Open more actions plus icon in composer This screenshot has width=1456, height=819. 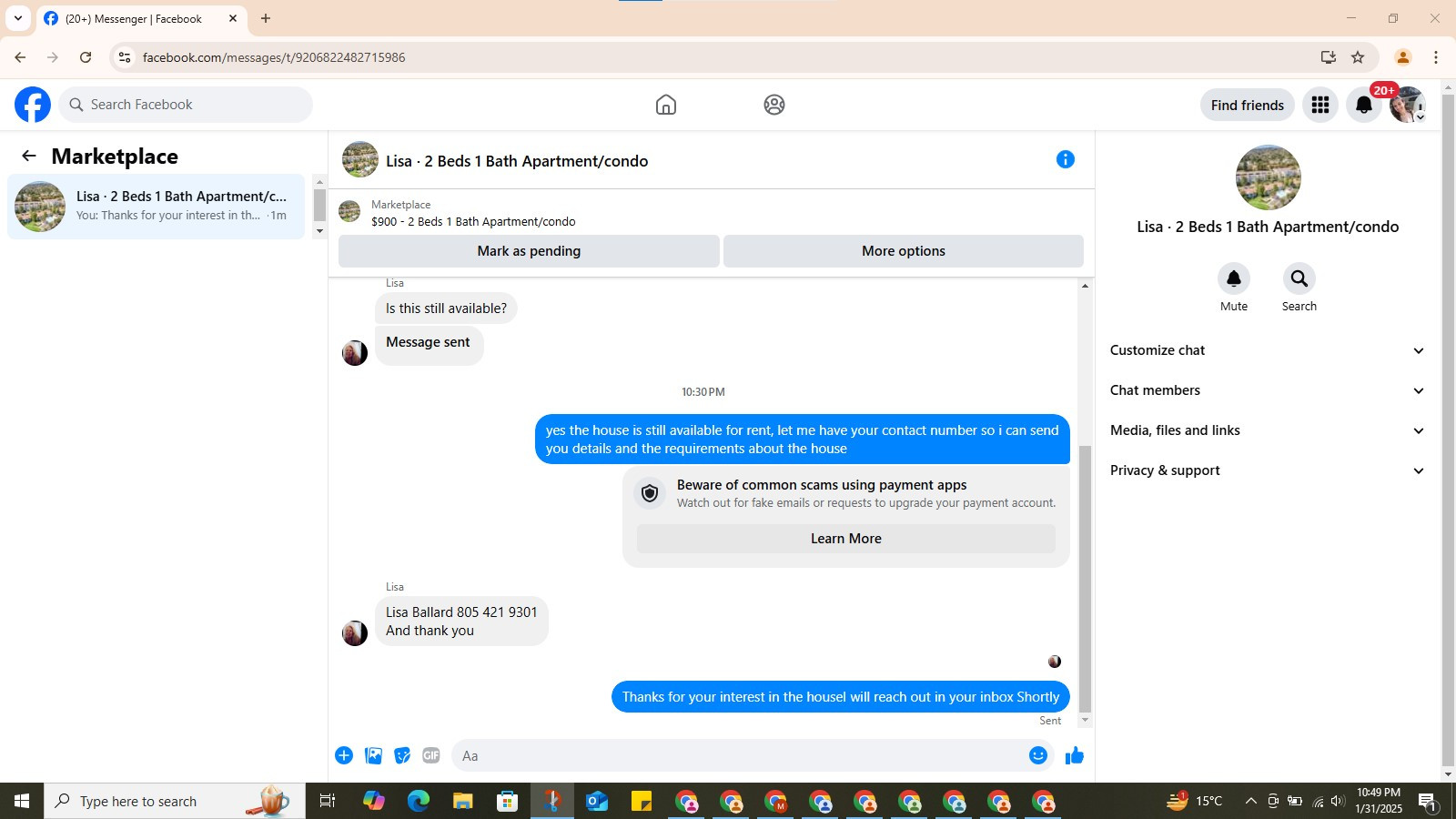(x=344, y=755)
